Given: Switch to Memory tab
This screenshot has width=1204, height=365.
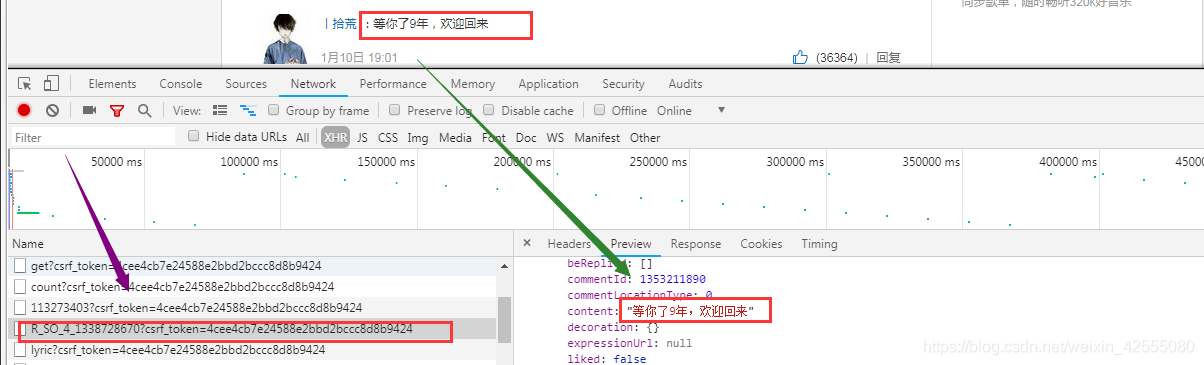Looking at the screenshot, I should click(x=473, y=84).
